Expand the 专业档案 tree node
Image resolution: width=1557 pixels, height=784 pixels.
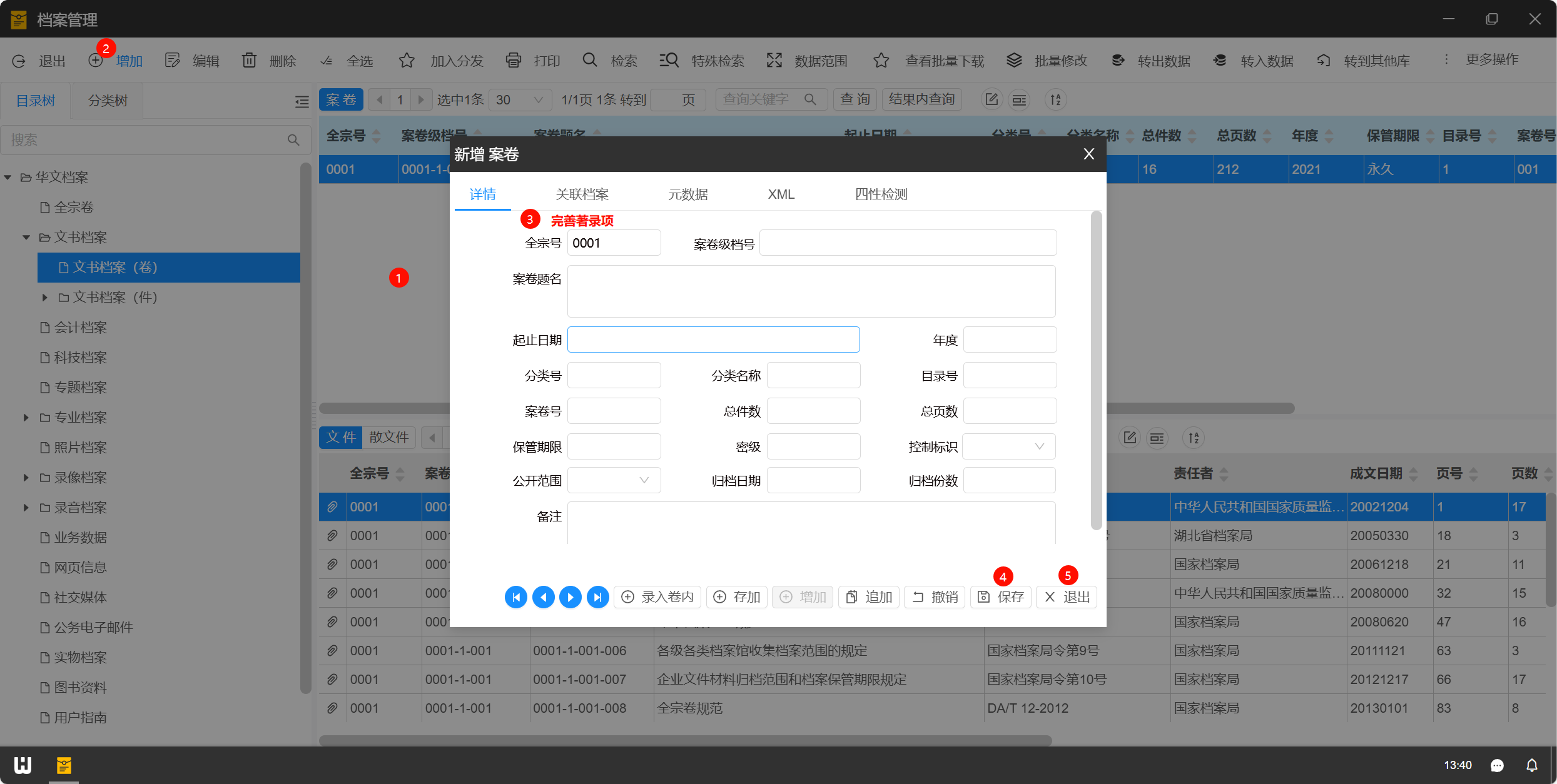point(26,418)
